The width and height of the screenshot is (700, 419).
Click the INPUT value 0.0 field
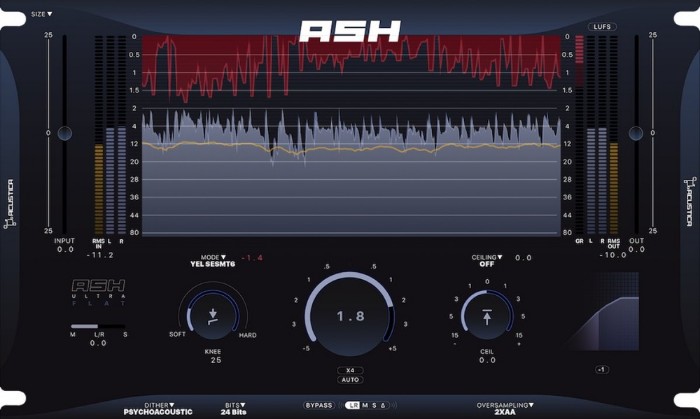tap(65, 249)
